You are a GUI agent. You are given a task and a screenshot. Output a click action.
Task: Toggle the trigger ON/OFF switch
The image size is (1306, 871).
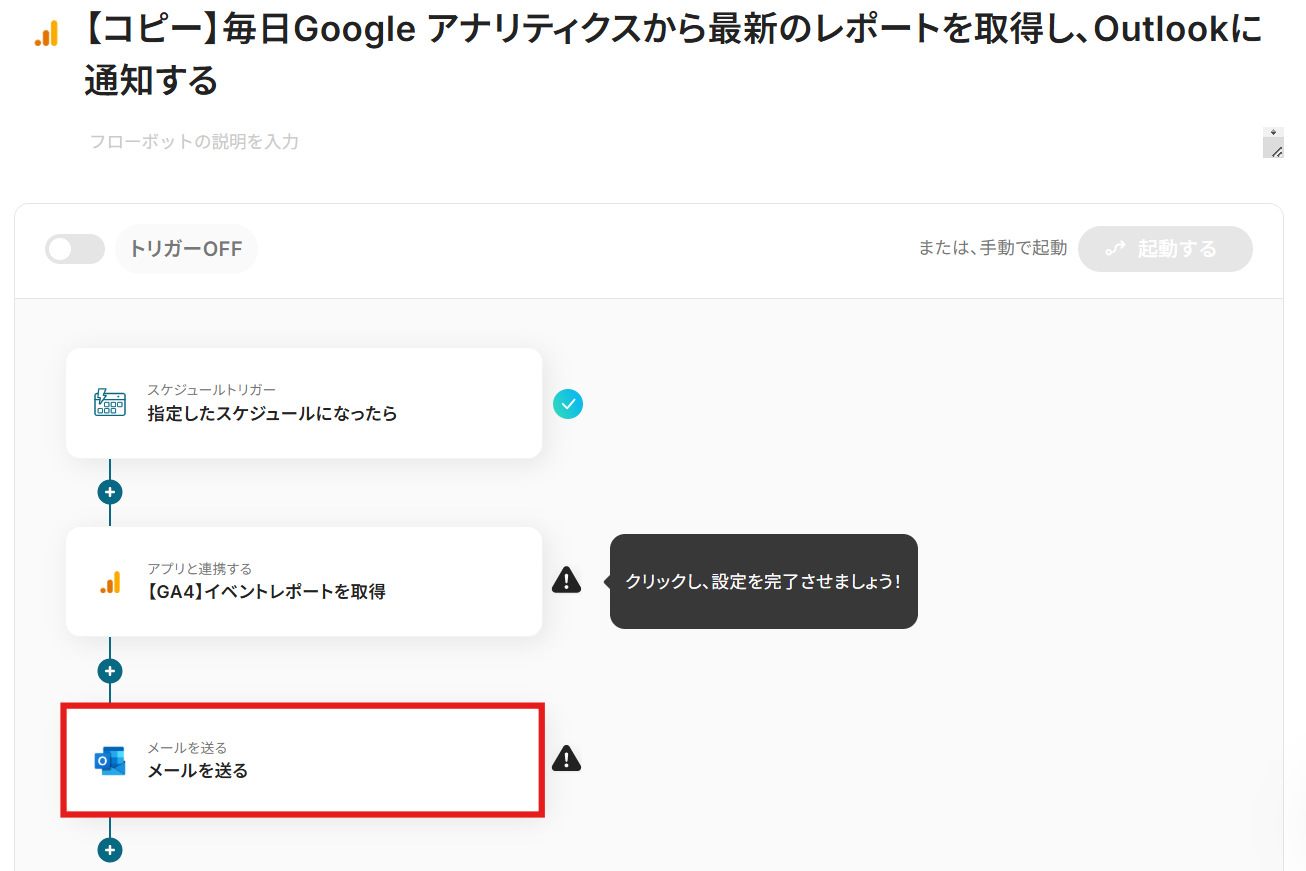point(75,249)
